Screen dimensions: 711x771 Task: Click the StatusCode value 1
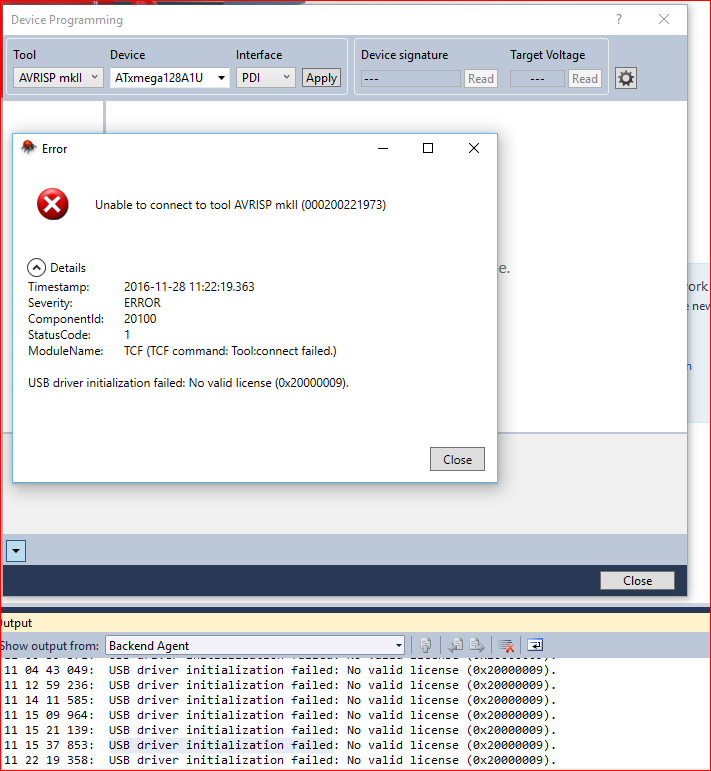coord(127,335)
